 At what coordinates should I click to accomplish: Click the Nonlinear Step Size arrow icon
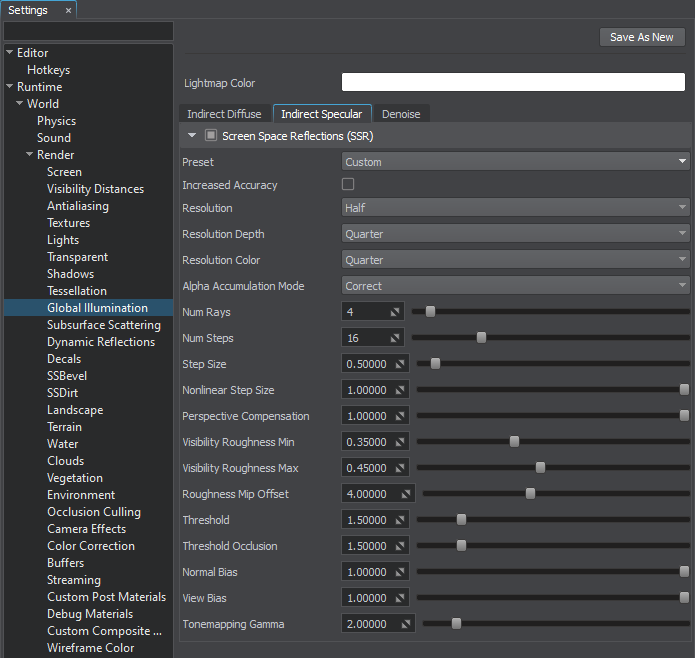click(400, 390)
